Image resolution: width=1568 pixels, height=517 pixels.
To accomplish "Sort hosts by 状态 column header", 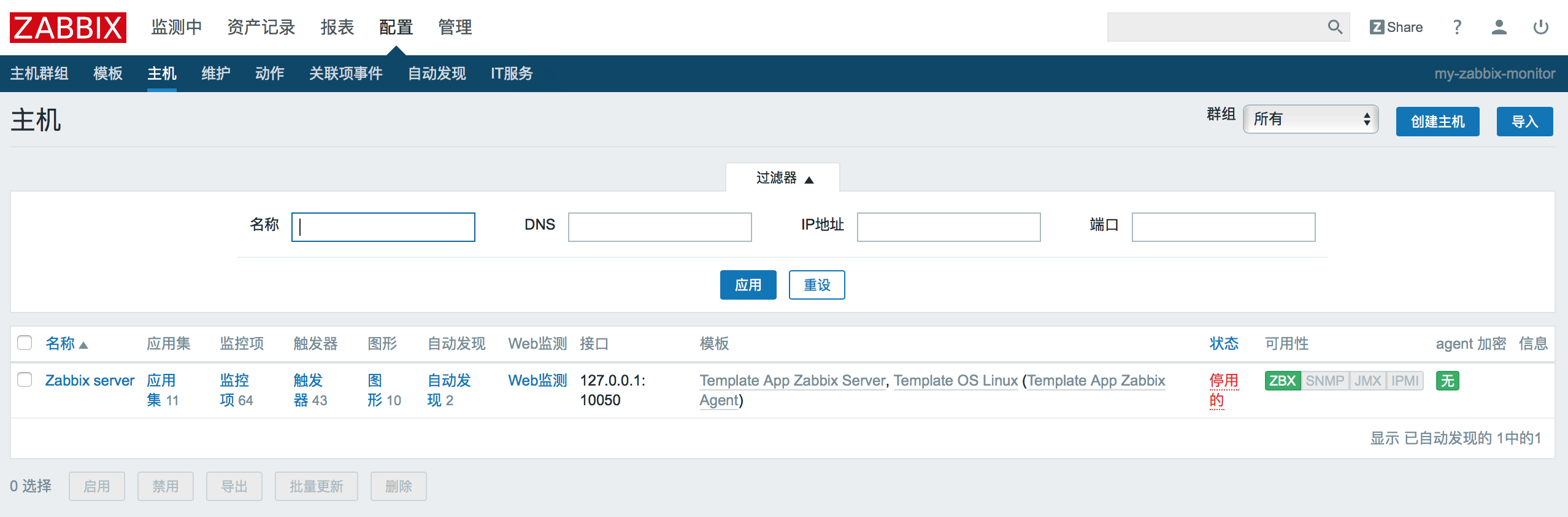I will (1224, 344).
